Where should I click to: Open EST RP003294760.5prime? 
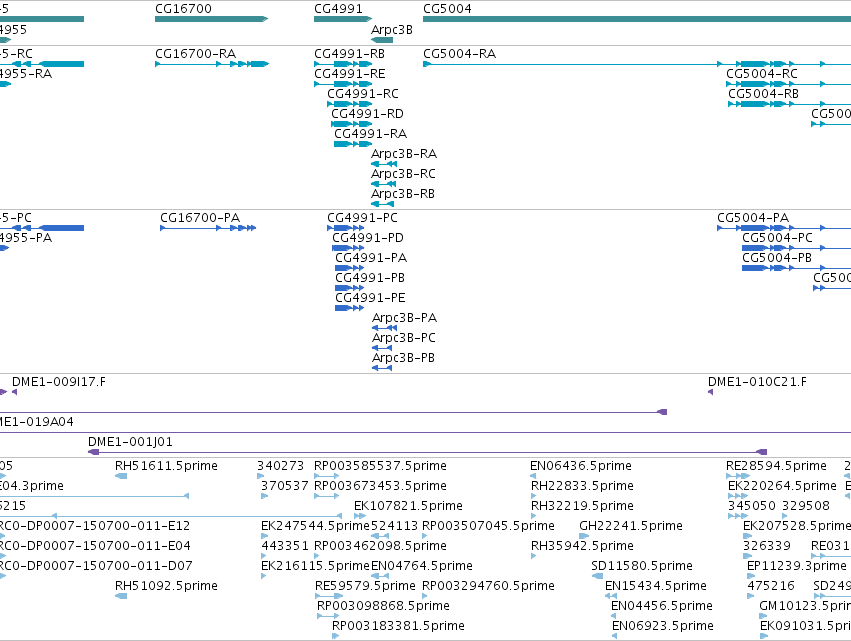[426, 596]
